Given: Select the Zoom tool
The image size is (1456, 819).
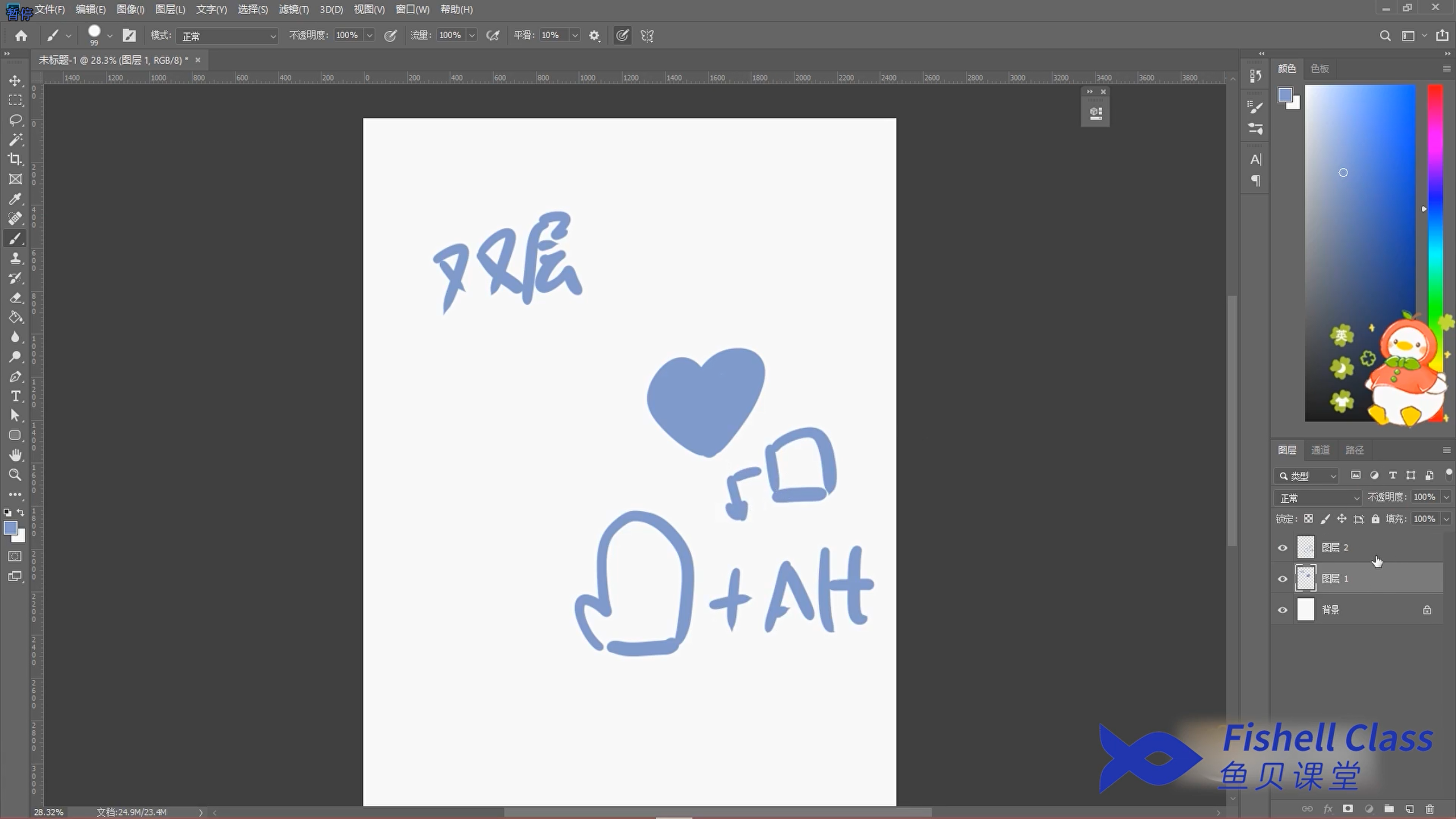Looking at the screenshot, I should (x=15, y=474).
